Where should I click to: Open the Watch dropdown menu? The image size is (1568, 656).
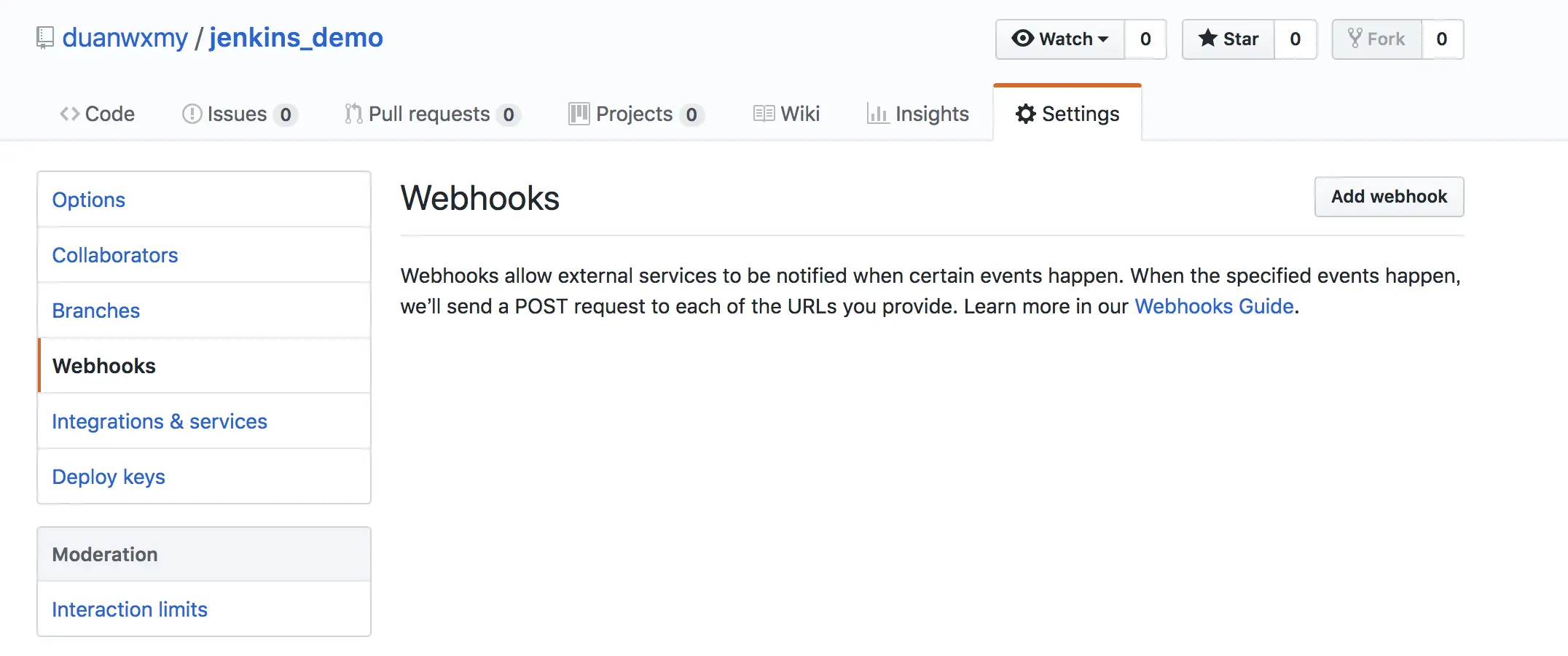click(x=1060, y=39)
